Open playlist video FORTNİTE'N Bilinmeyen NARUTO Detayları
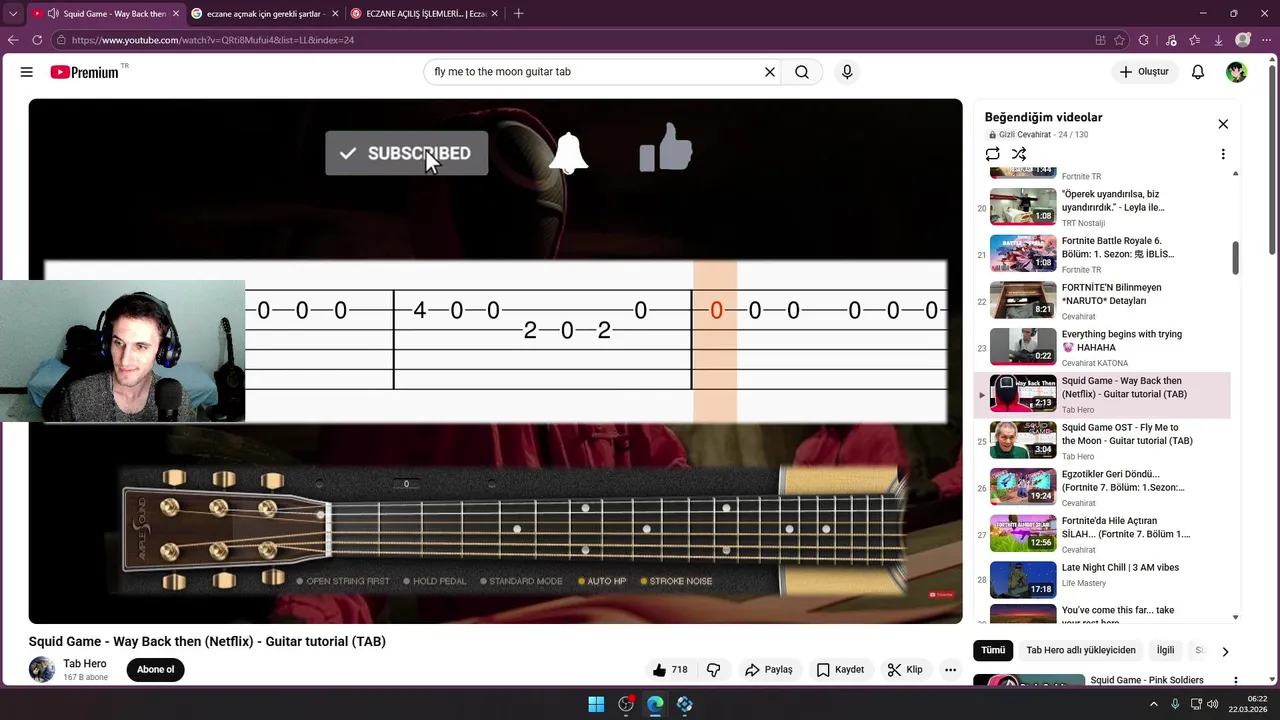1280x720 pixels. click(x=1102, y=302)
